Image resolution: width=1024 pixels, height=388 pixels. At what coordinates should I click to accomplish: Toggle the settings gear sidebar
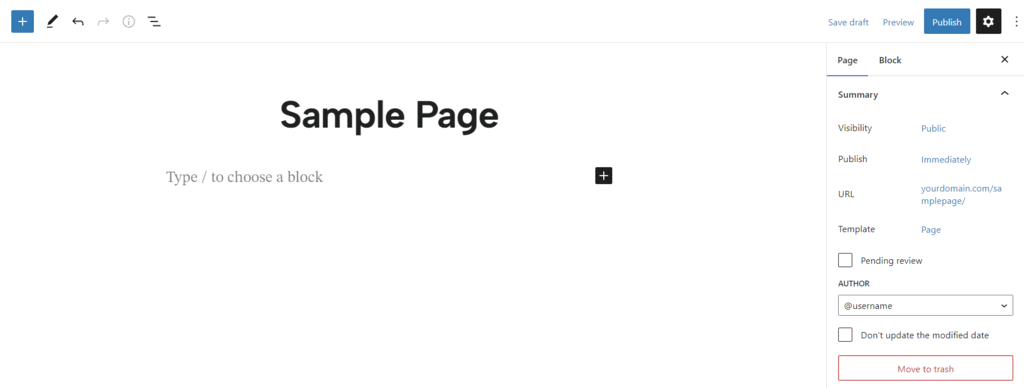pyautogui.click(x=988, y=22)
